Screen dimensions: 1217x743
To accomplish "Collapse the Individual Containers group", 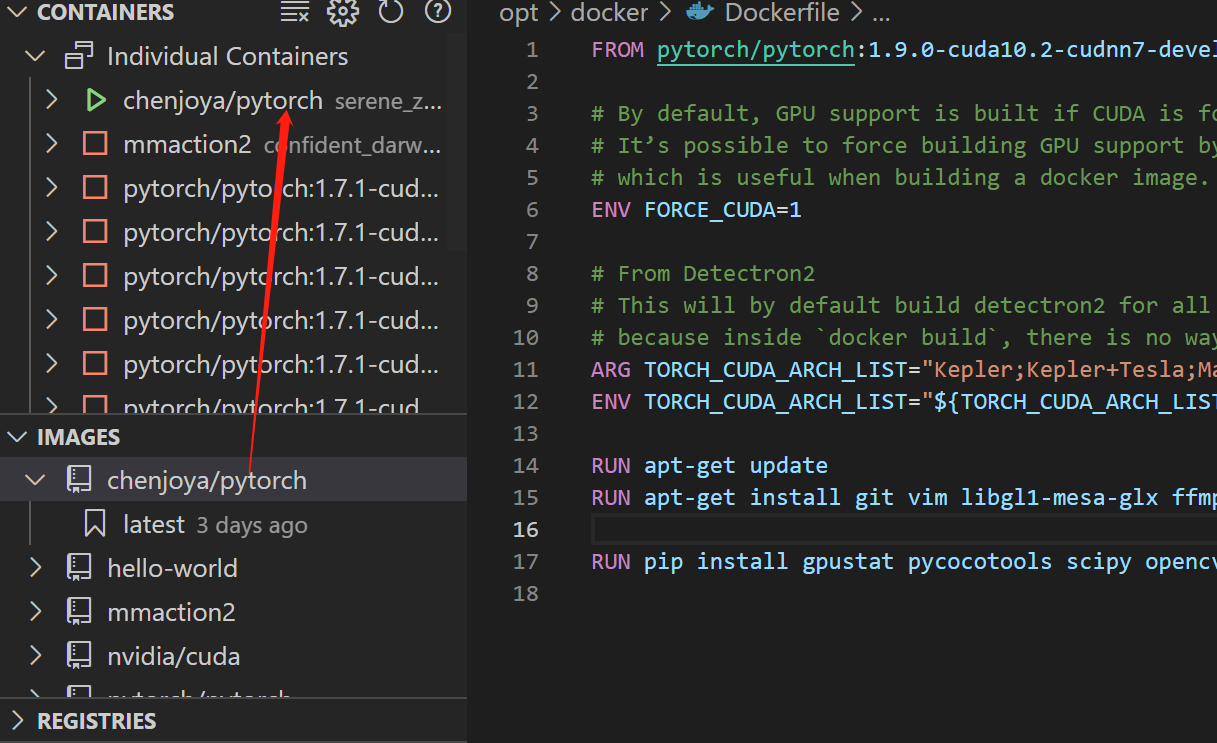I will (x=34, y=56).
